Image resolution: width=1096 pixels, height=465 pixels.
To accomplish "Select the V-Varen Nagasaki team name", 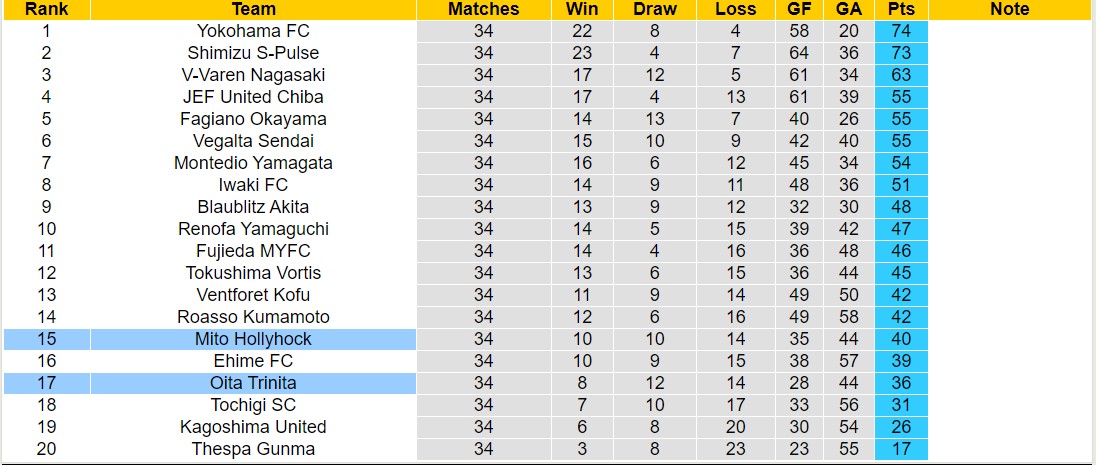I will [x=253, y=75].
